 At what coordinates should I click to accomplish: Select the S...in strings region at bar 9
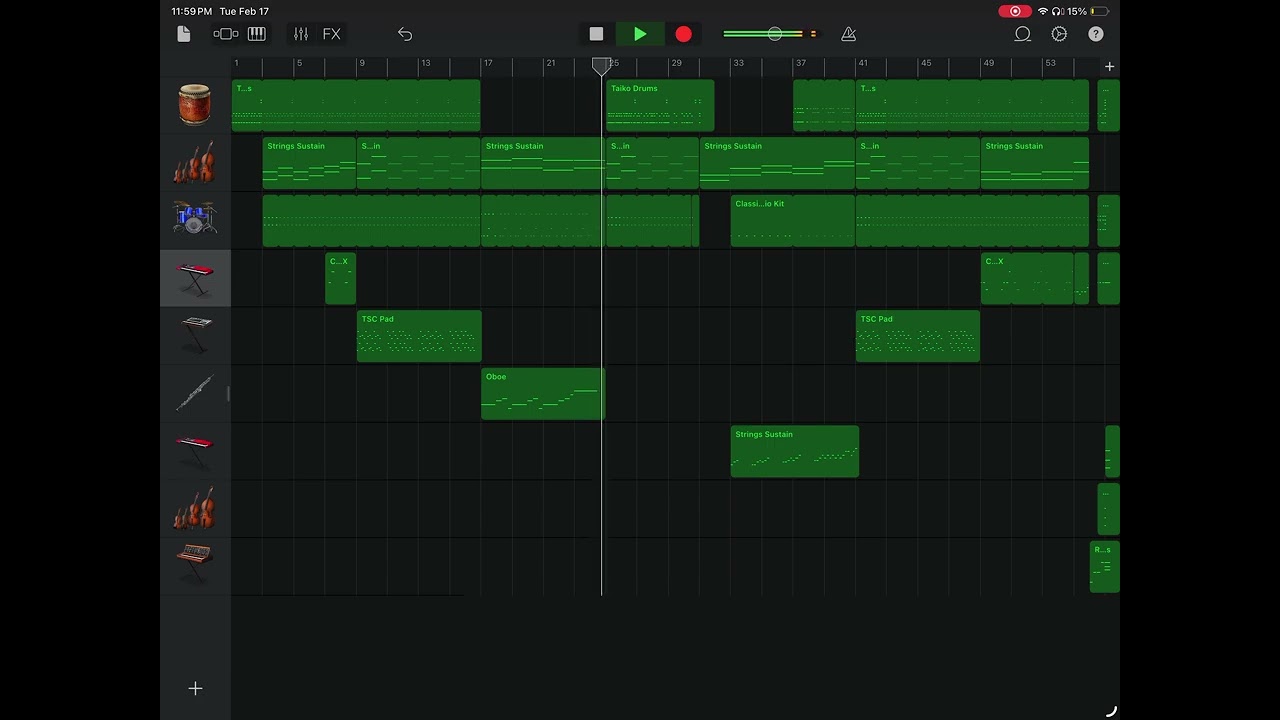pyautogui.click(x=418, y=163)
